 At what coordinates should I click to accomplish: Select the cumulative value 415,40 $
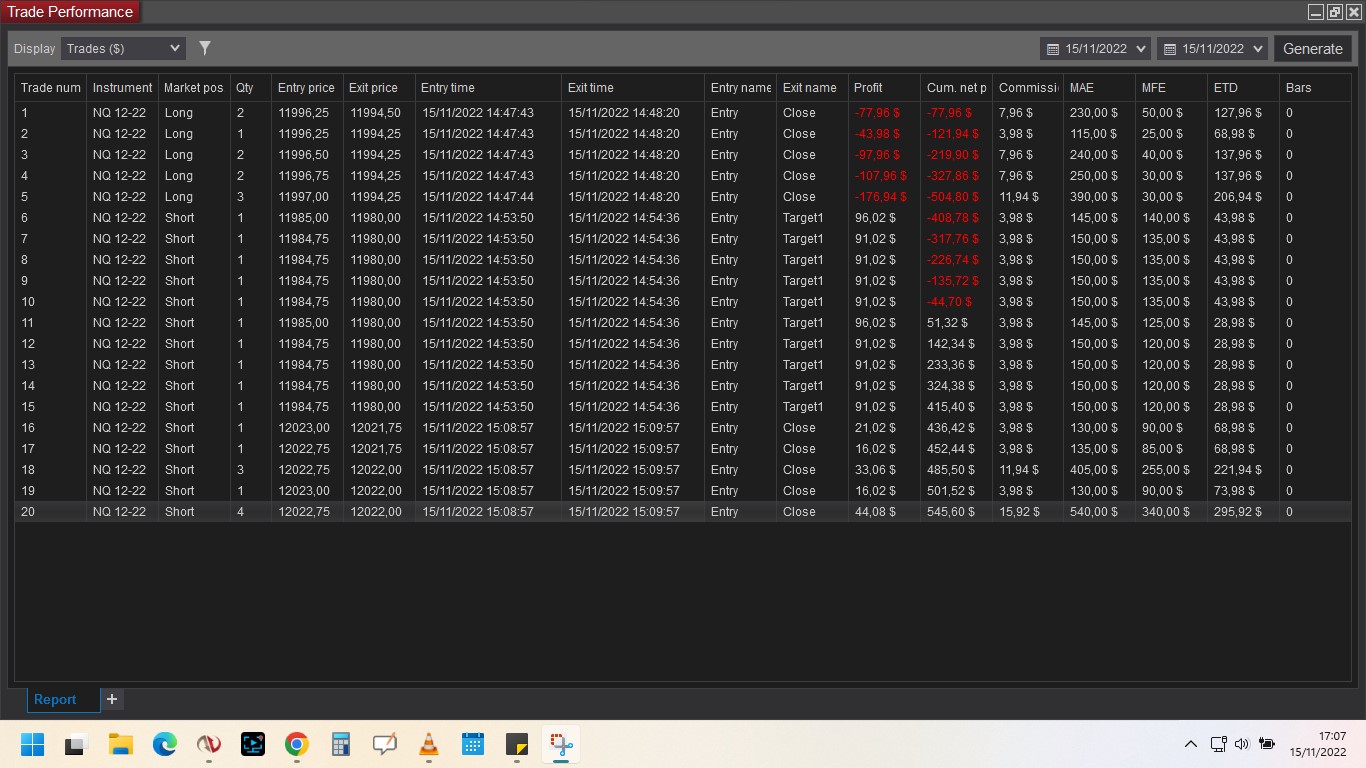click(x=951, y=407)
